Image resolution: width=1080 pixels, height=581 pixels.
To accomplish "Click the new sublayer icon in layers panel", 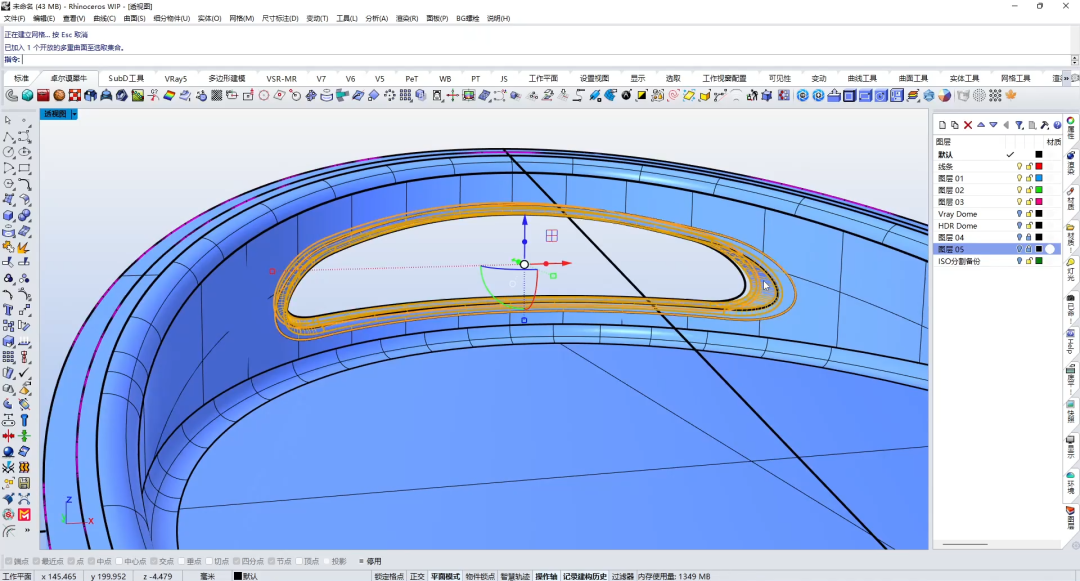I will pyautogui.click(x=955, y=125).
